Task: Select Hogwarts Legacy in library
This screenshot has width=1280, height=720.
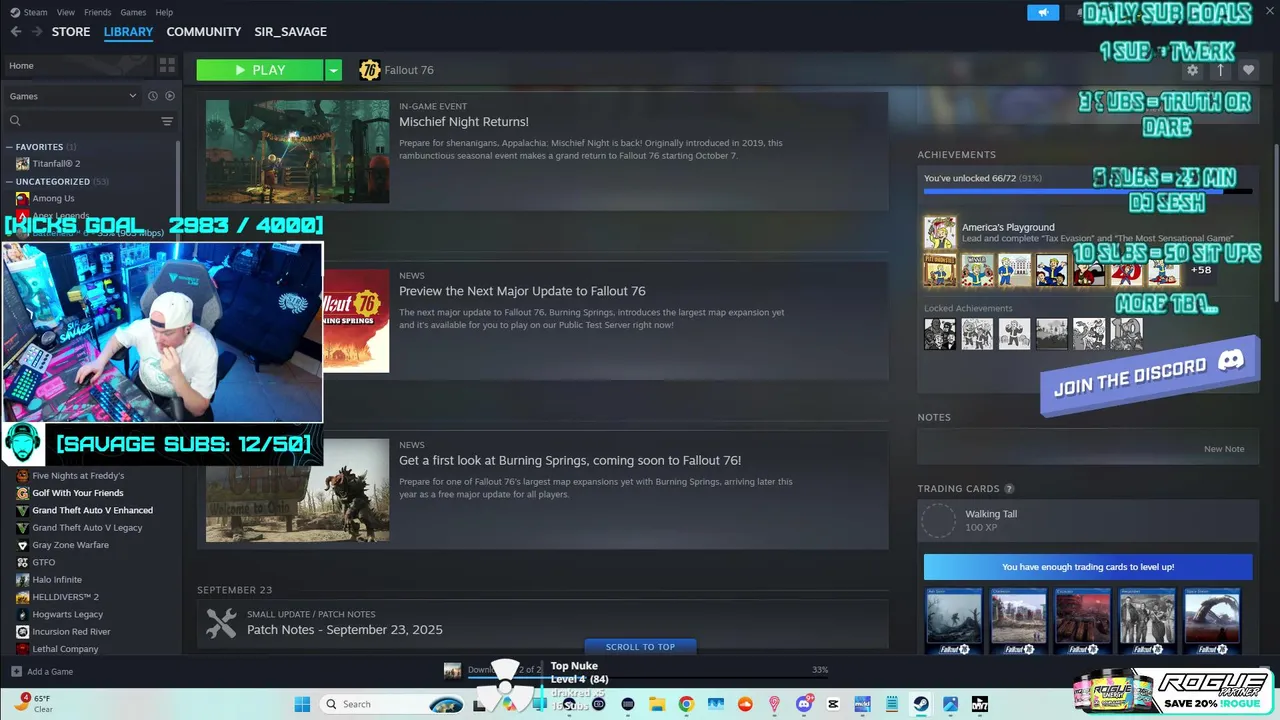Action: click(x=67, y=614)
